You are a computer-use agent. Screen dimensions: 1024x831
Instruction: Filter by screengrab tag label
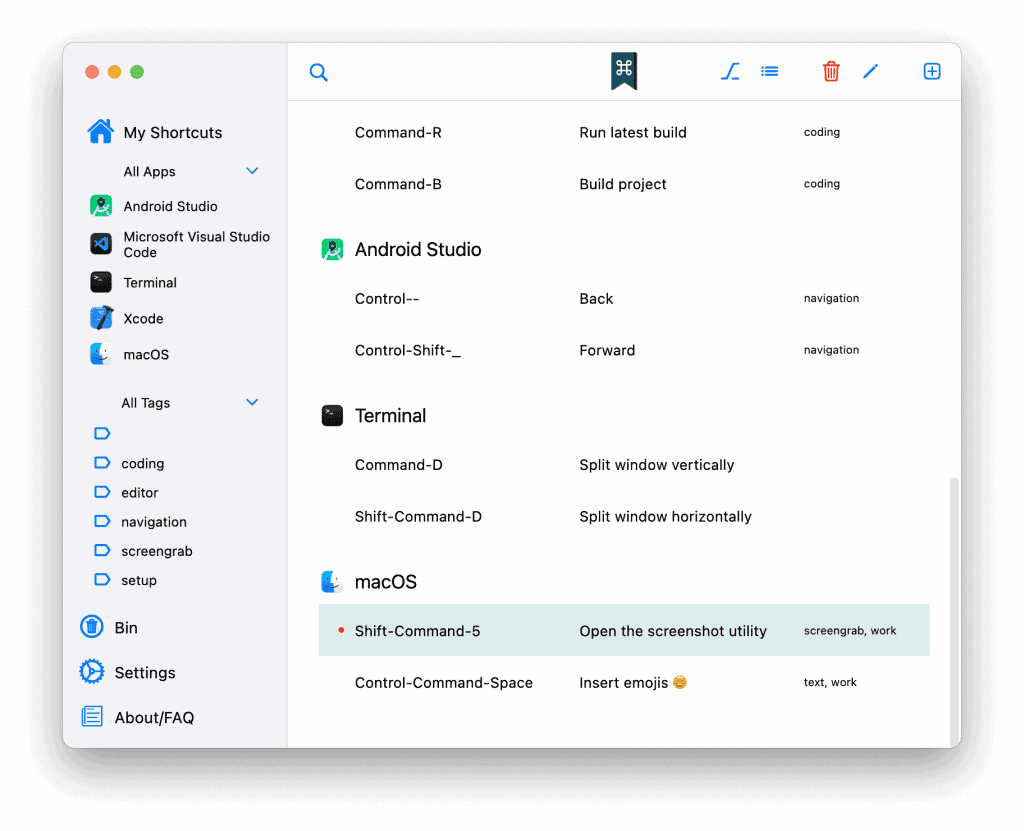pyautogui.click(x=157, y=551)
